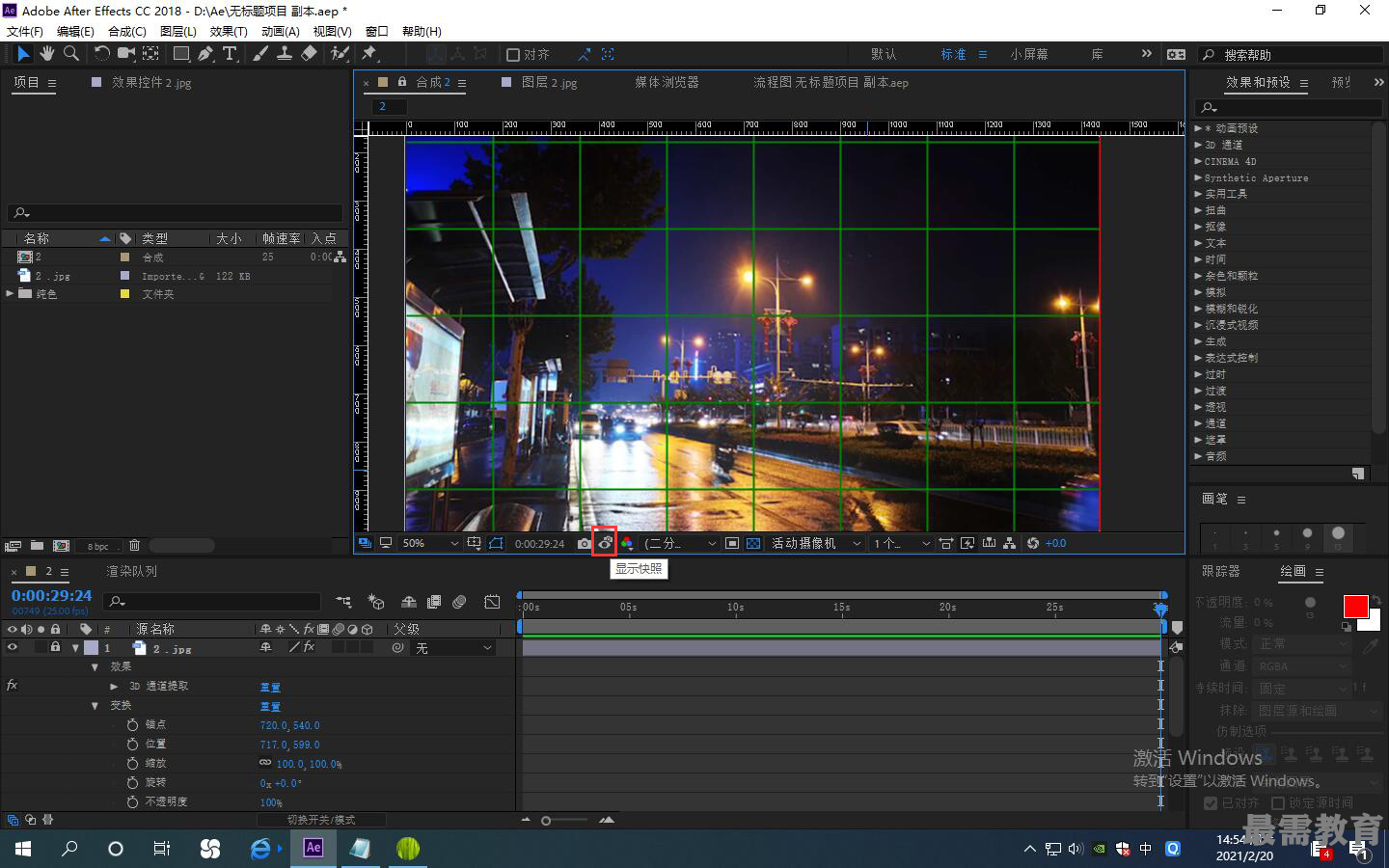Open the 动画(A) menu
Screen dimensions: 1389x868
click(x=281, y=31)
